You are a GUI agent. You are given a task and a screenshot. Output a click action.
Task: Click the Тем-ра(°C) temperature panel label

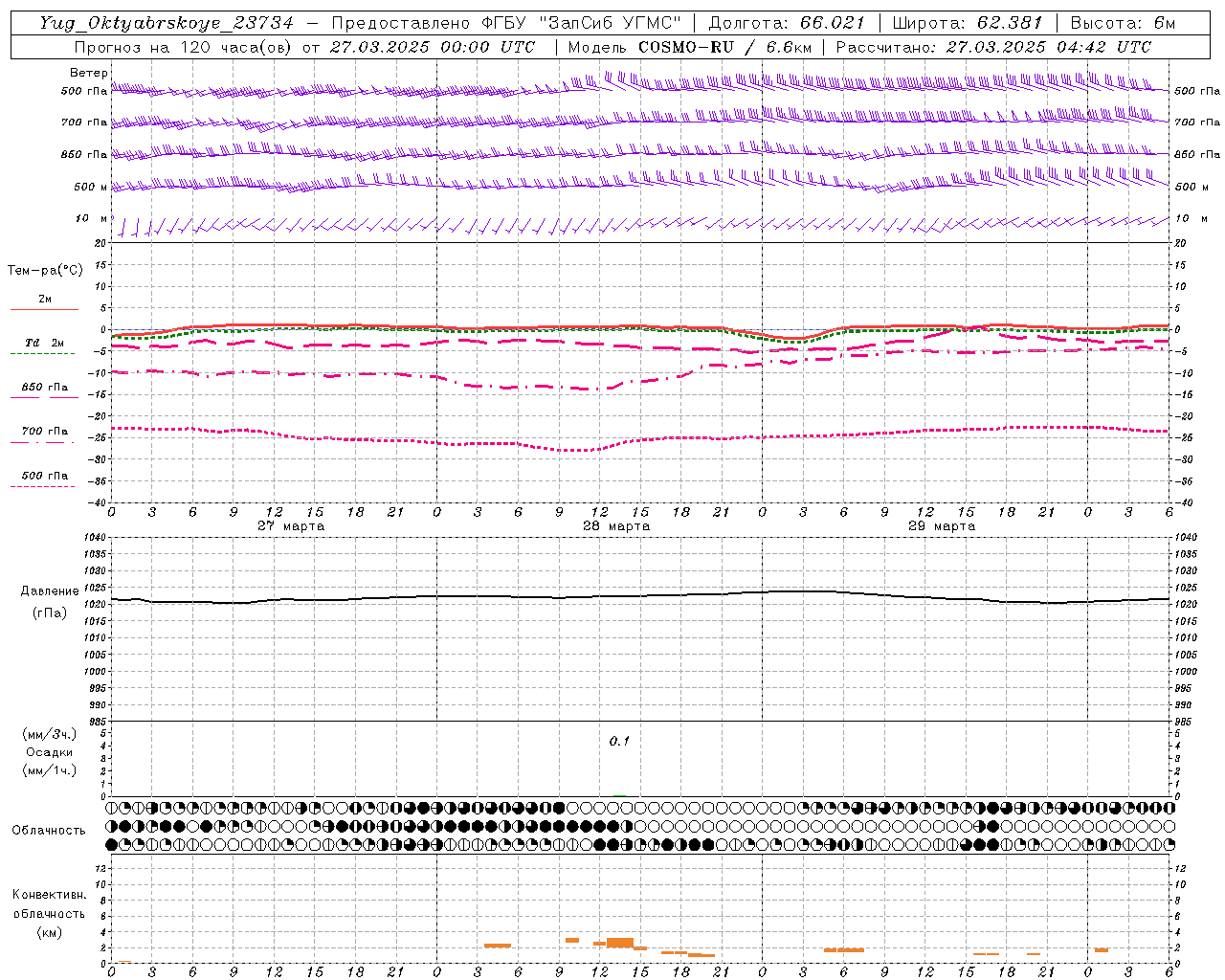point(45,271)
